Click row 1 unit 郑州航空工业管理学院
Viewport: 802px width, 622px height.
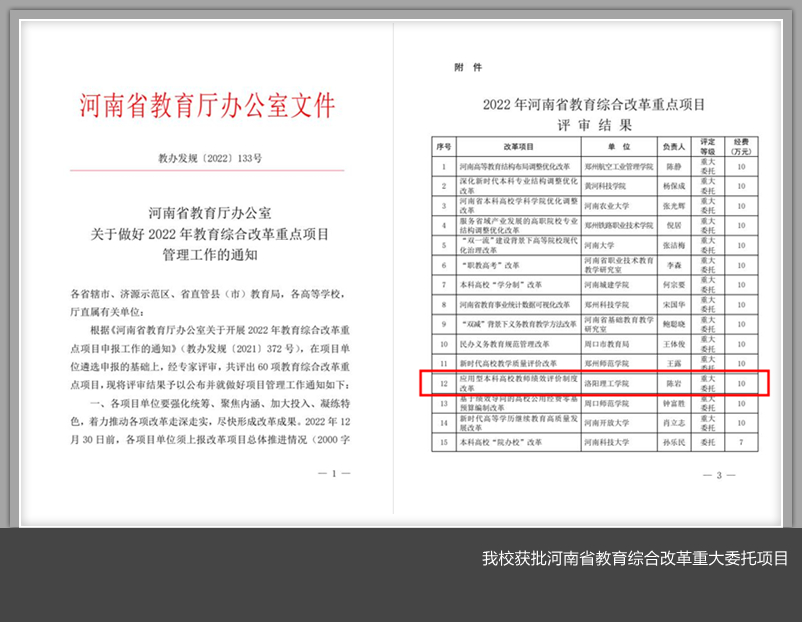click(x=618, y=166)
